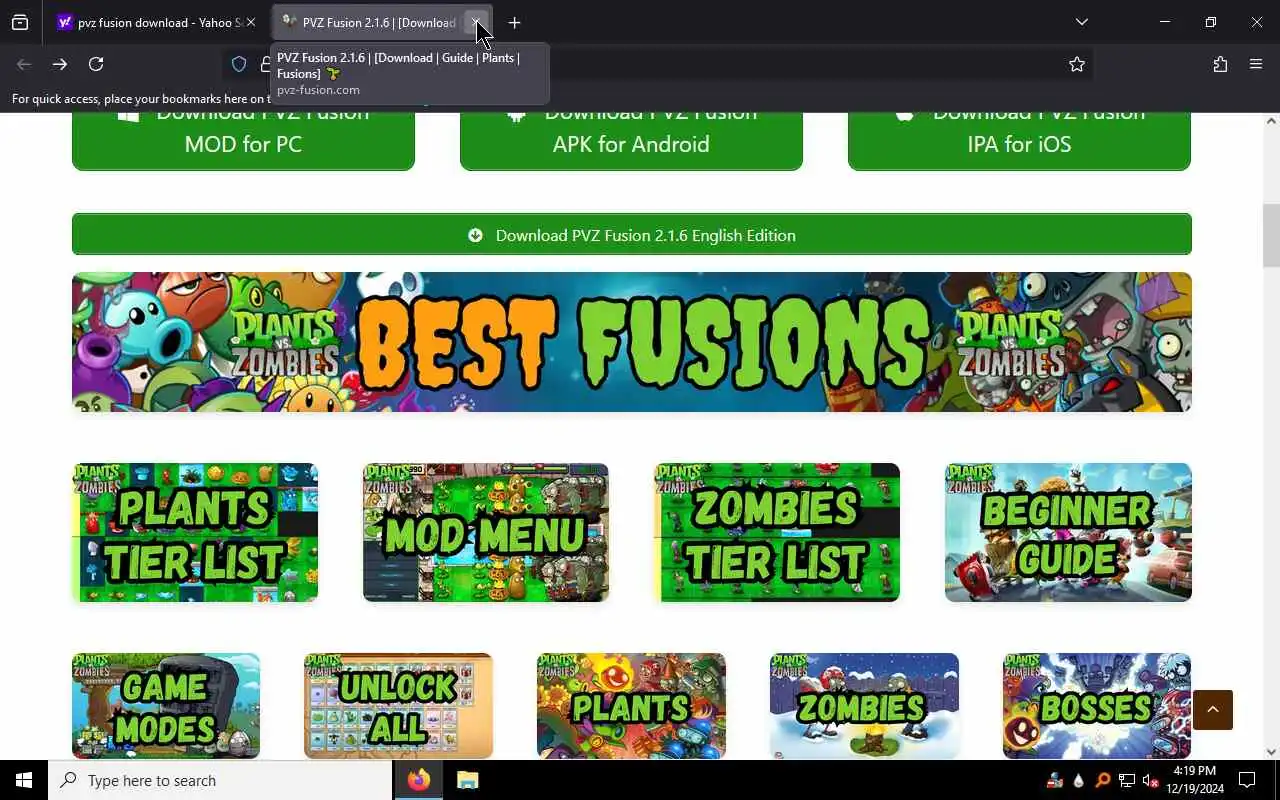Focus the Type here to search box
The height and width of the screenshot is (800, 1280).
pos(220,780)
